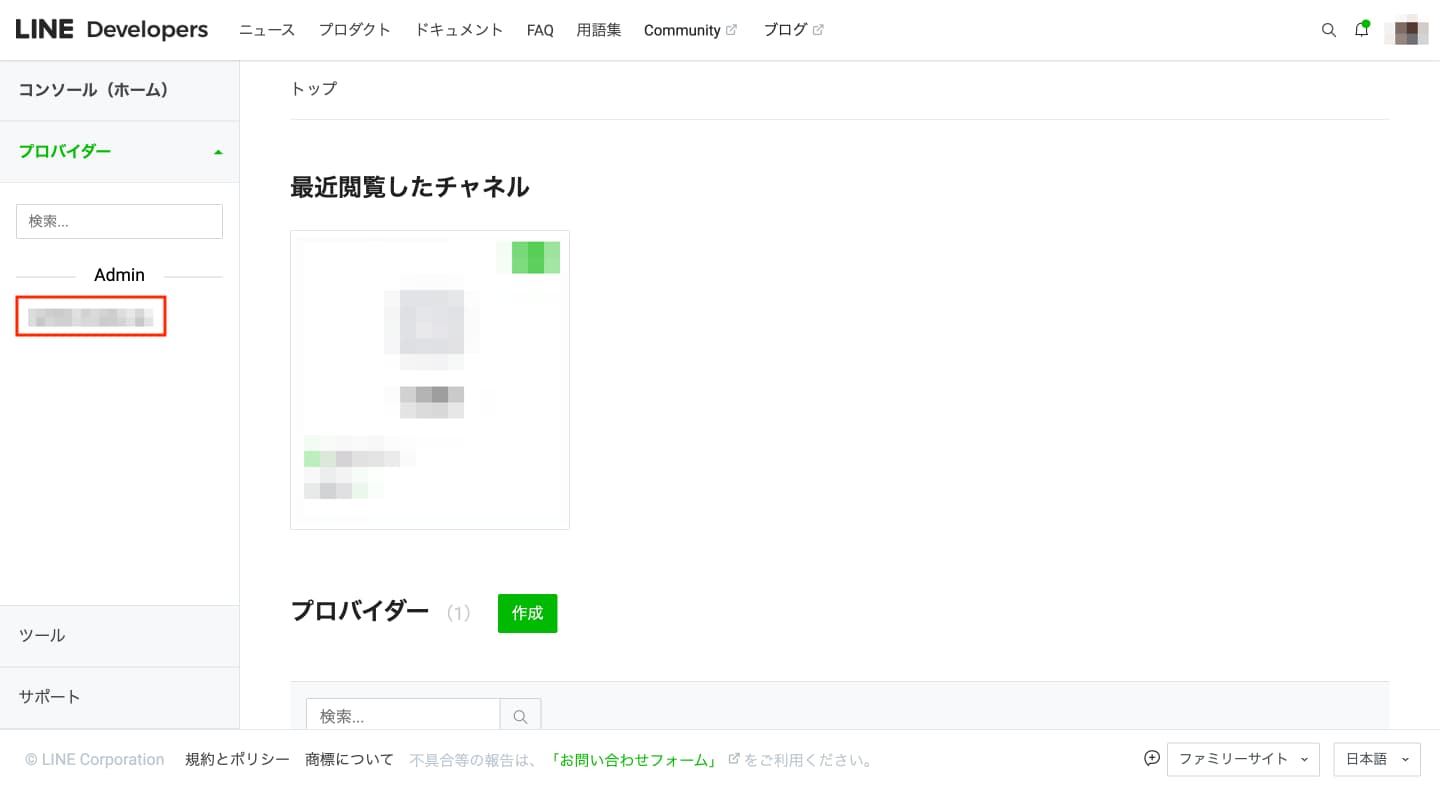Open 商標について footer link
Viewport: 1440px width, 789px height.
[x=350, y=759]
